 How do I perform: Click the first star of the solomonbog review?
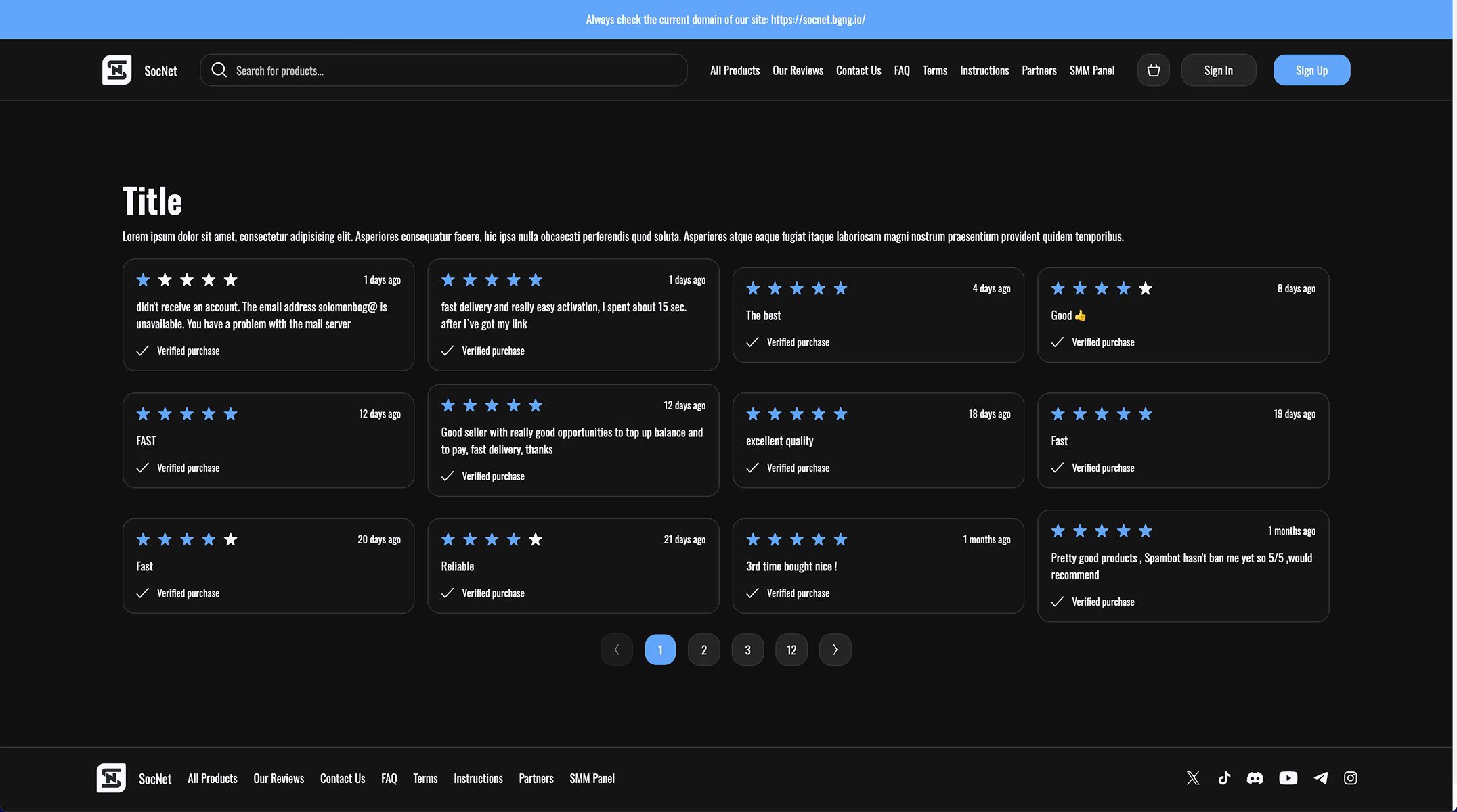[x=143, y=279]
